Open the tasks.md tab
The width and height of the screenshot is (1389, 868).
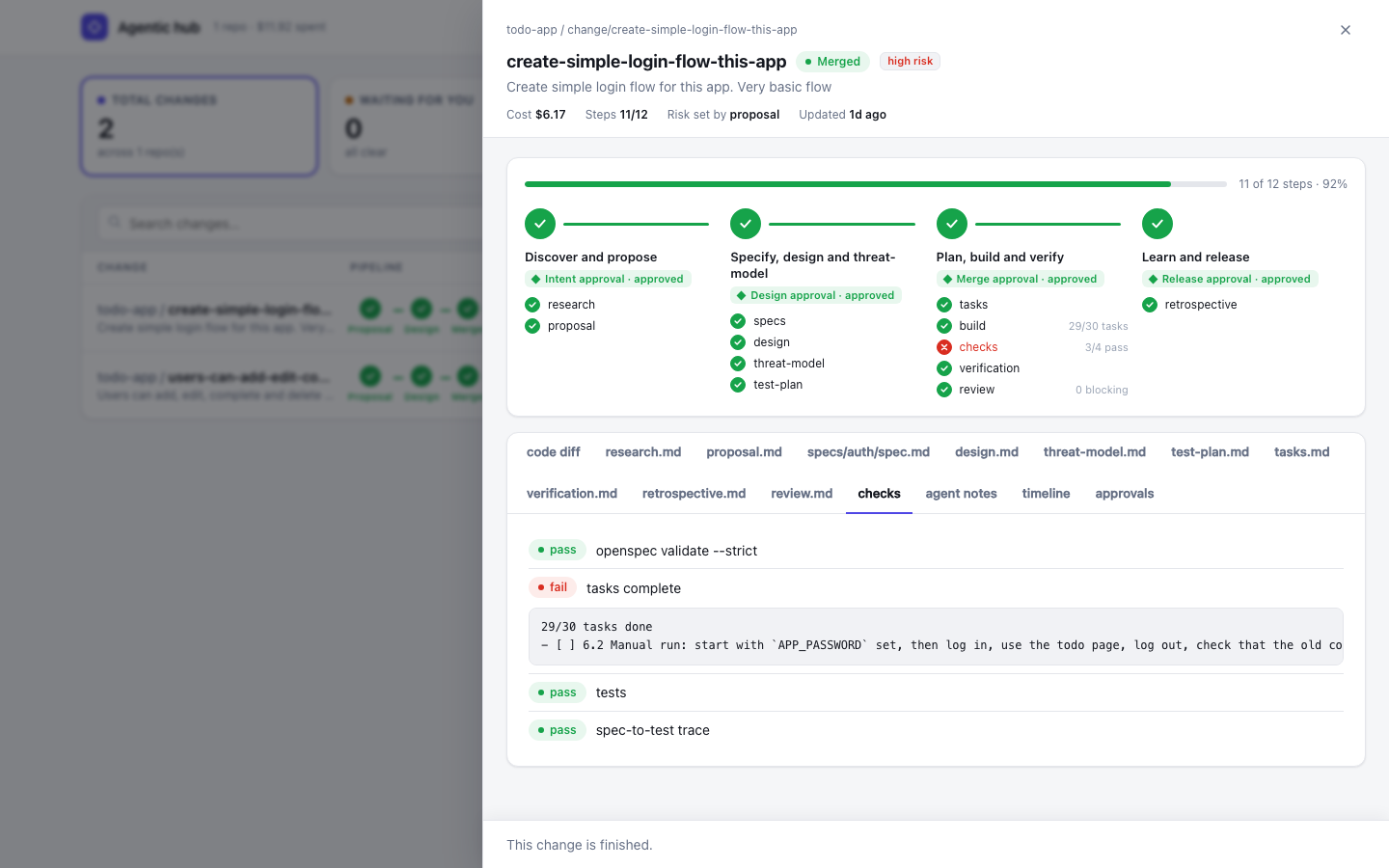click(1301, 451)
